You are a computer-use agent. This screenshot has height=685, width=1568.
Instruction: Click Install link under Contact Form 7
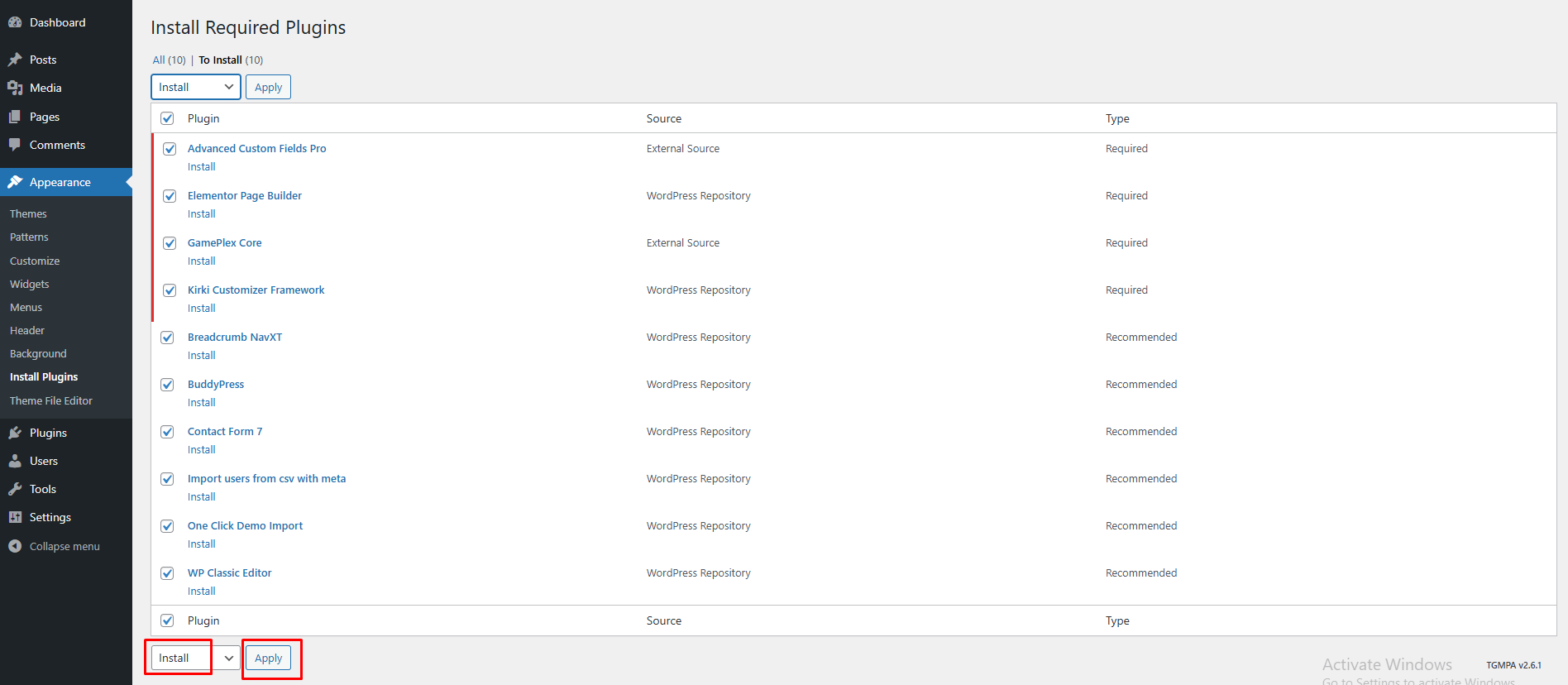[201, 449]
